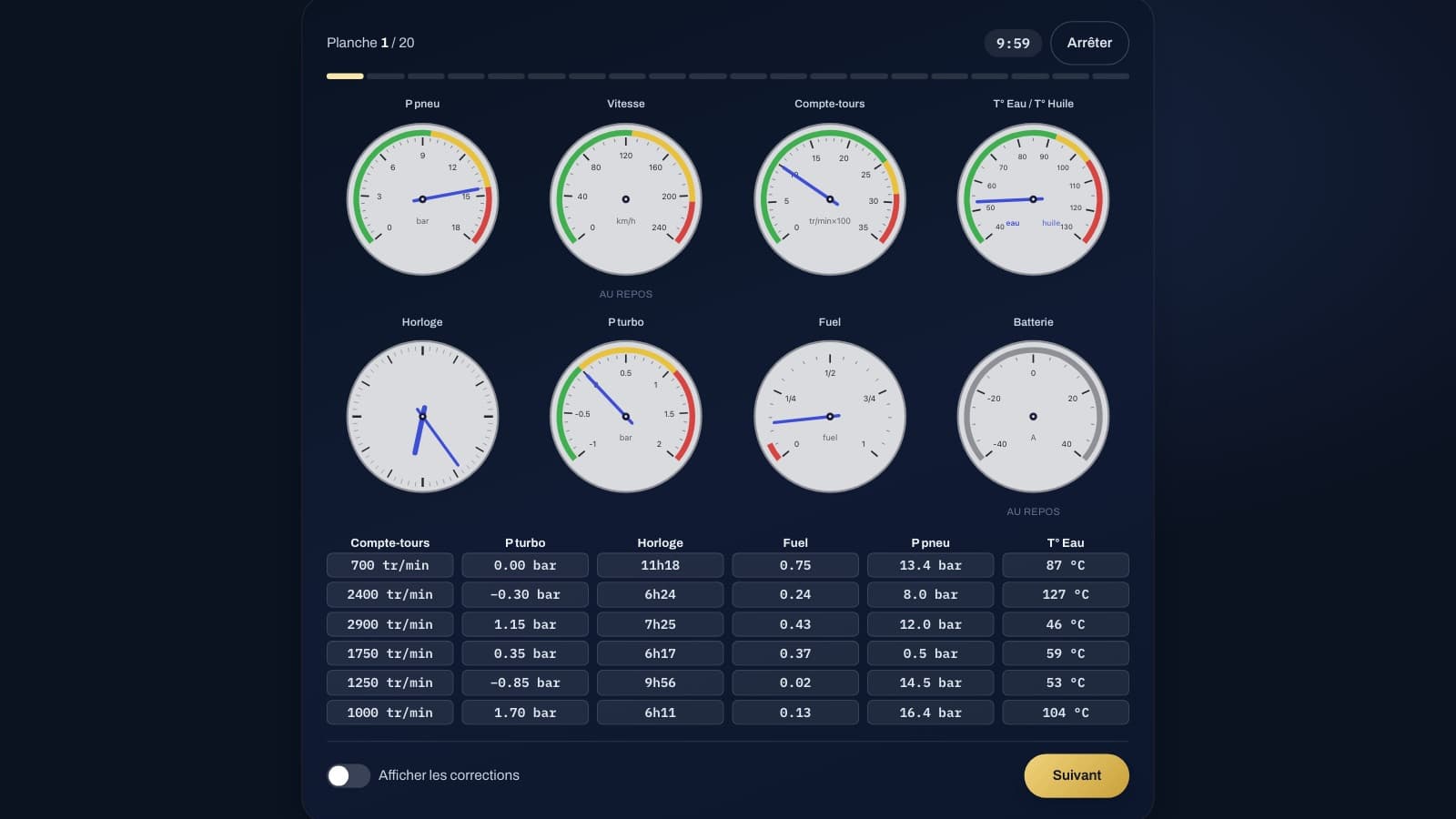Select the 8.0 bar answer
This screenshot has height=819, width=1456.
click(930, 594)
